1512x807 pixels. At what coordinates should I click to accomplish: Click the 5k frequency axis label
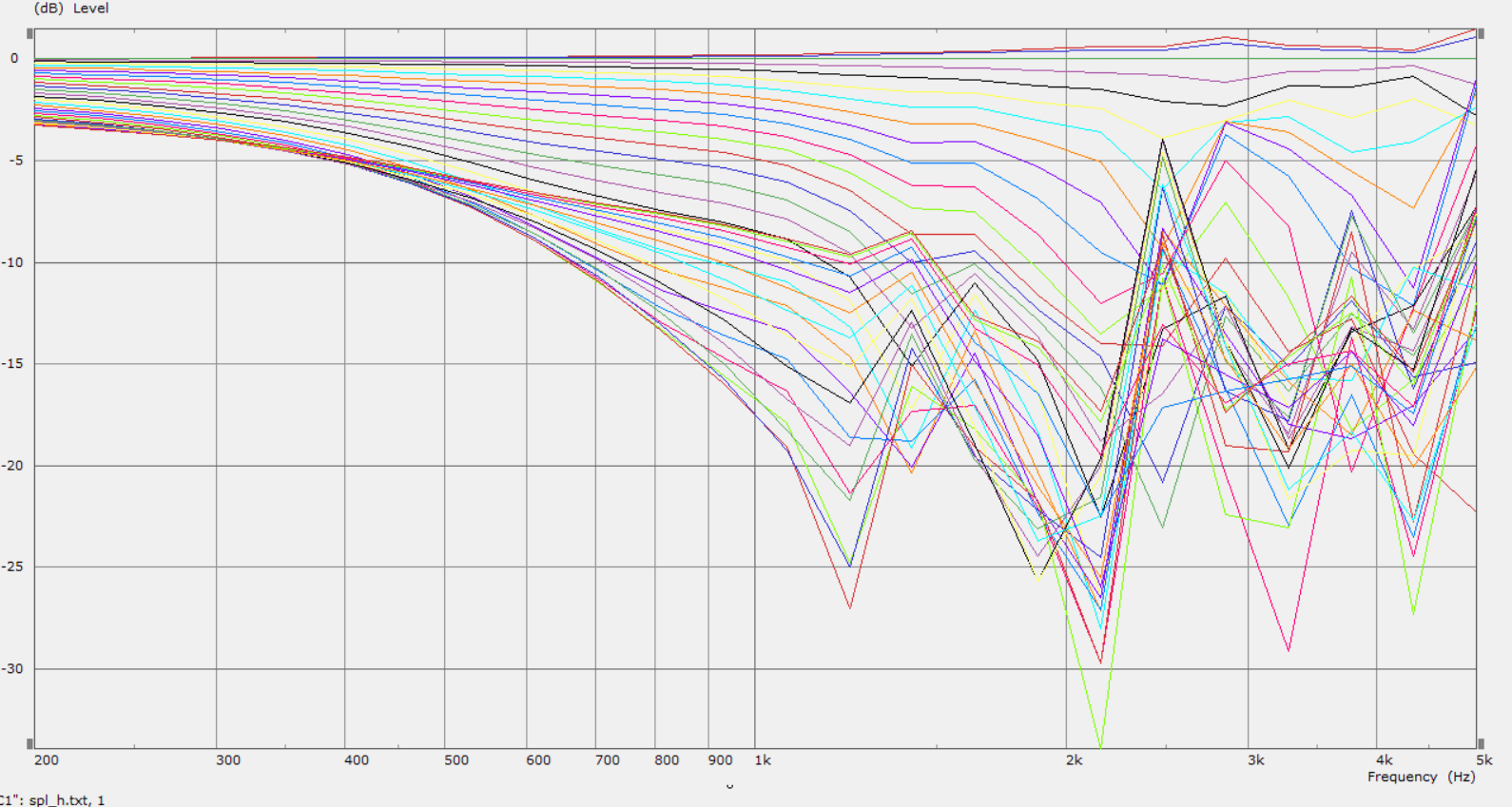tap(1484, 760)
